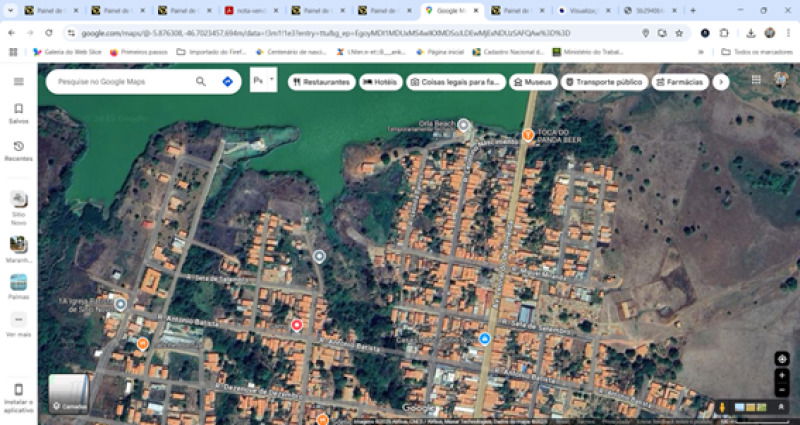Select the Farmácias category chip

click(x=680, y=82)
